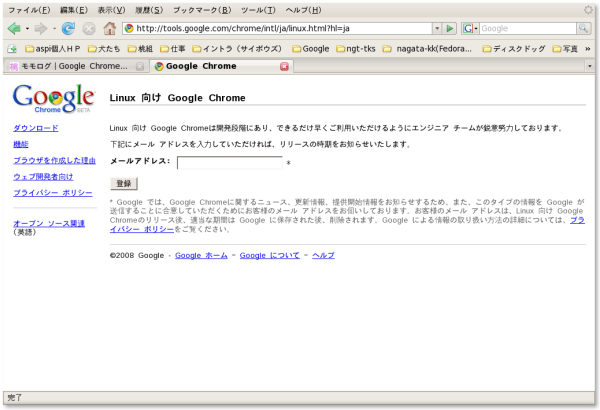Close the モモログ tab
The image size is (600, 410).
pos(140,67)
